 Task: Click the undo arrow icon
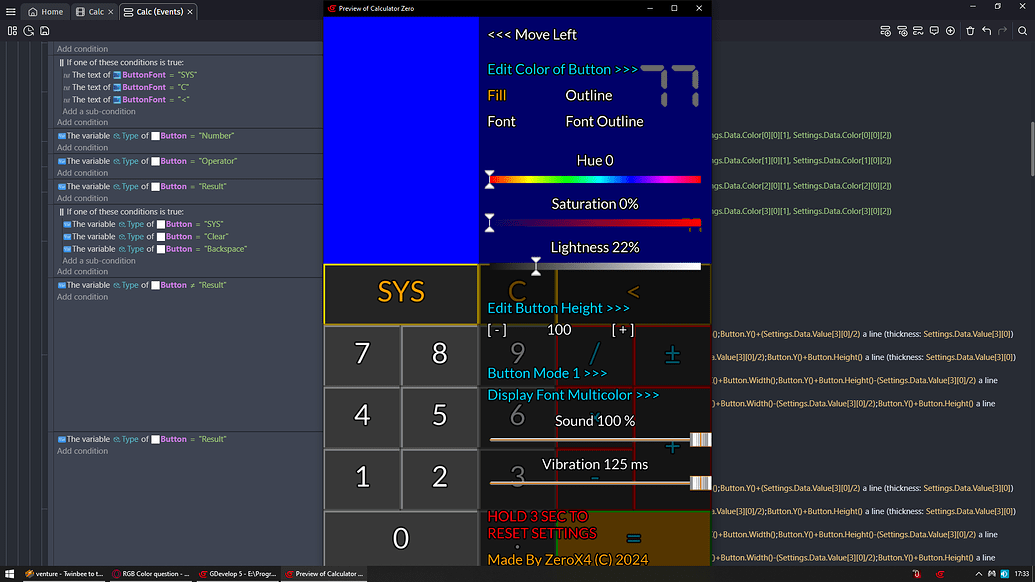[x=987, y=31]
